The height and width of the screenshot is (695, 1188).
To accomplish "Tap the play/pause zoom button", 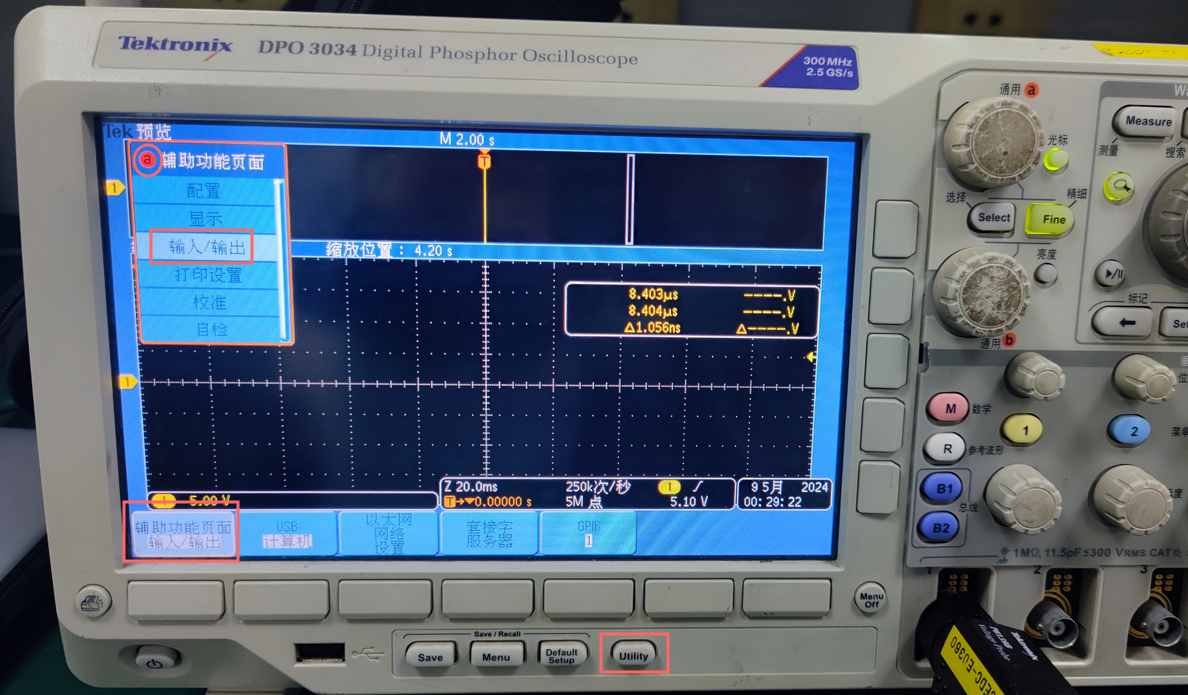I will [1111, 273].
